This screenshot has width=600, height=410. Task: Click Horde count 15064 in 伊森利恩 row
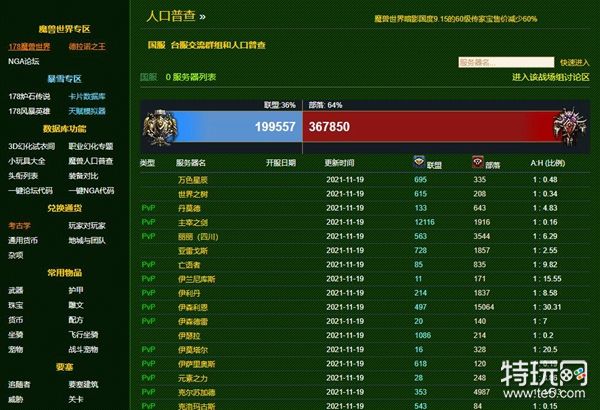pos(484,307)
